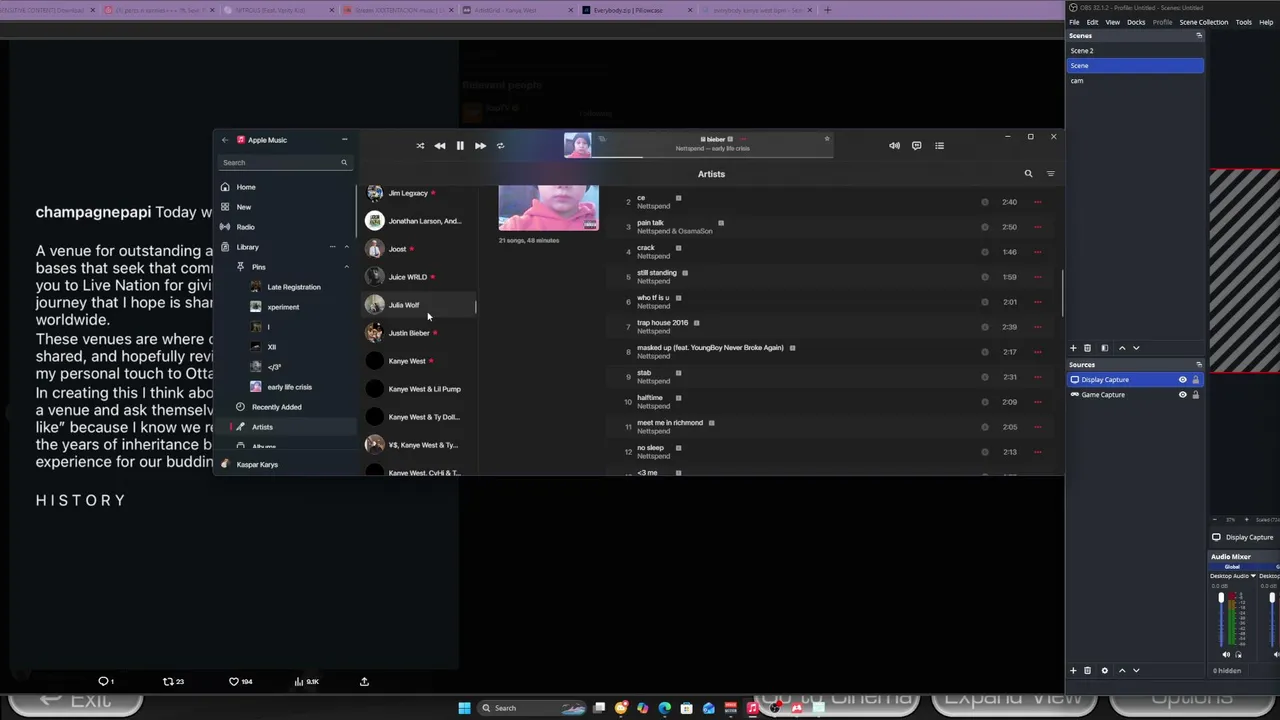This screenshot has height=720, width=1280.
Task: Open OBS File menu
Action: pyautogui.click(x=1075, y=22)
